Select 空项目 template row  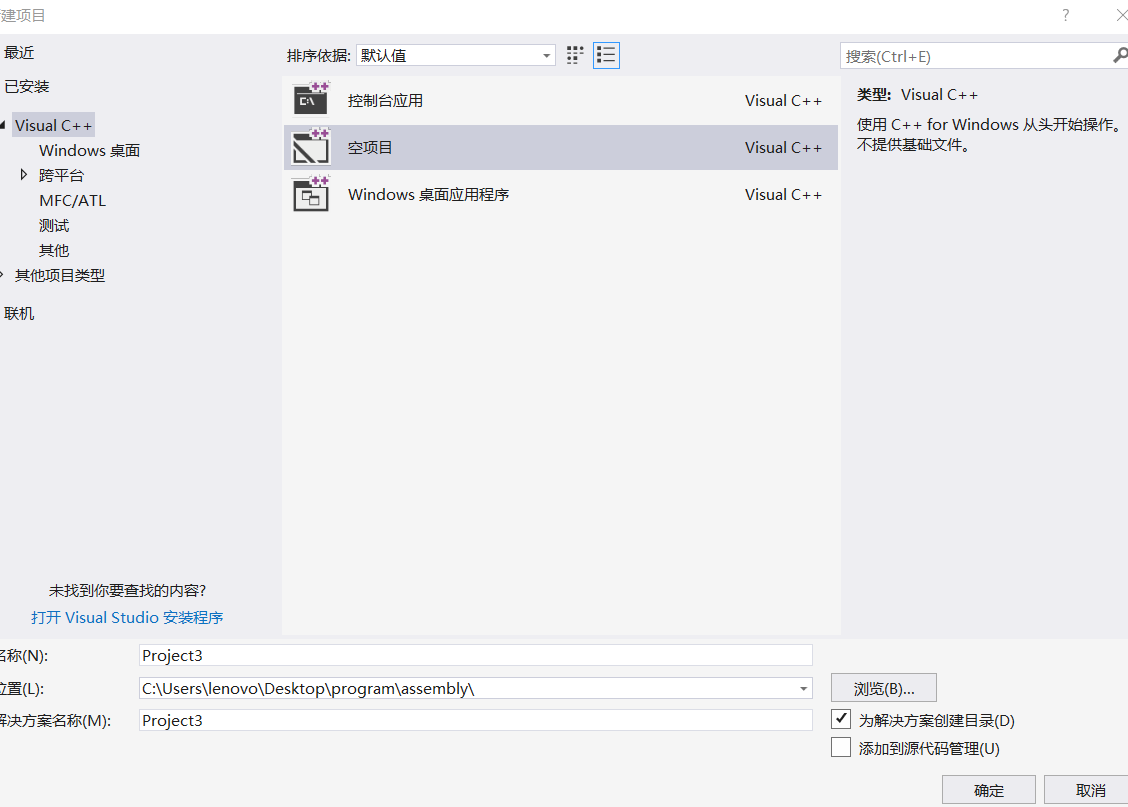560,147
